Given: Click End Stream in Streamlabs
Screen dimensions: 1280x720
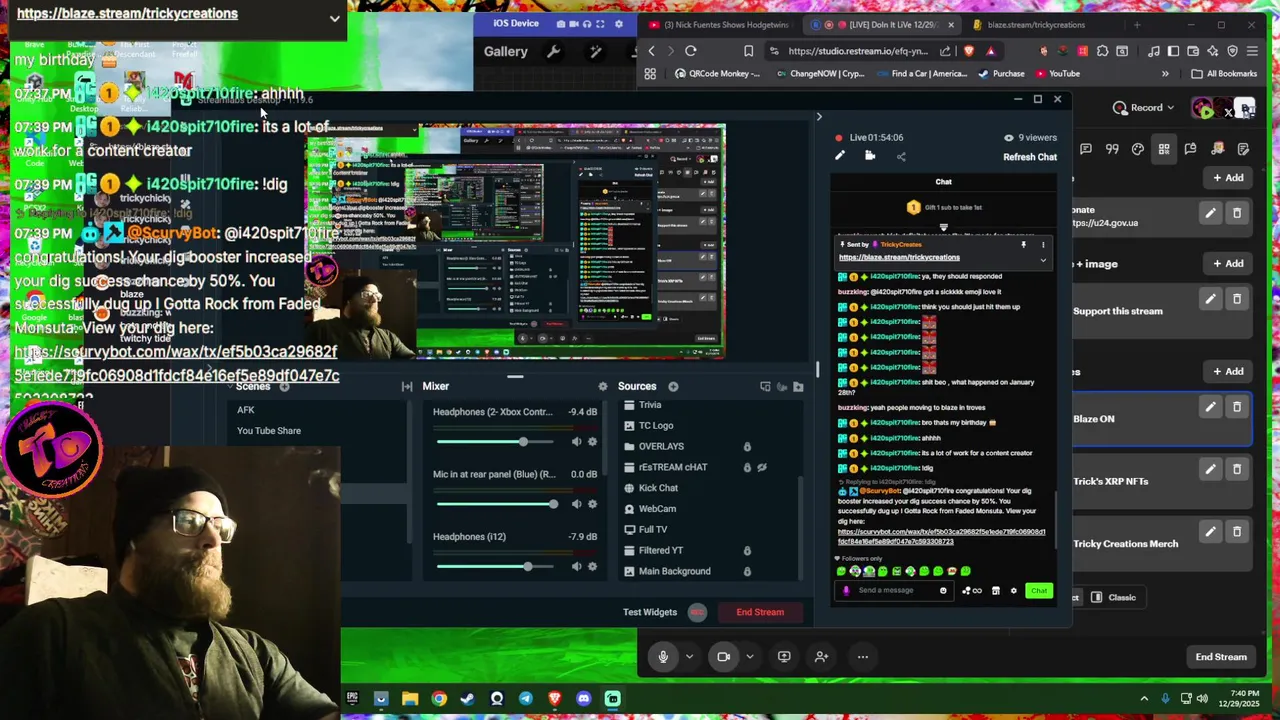Looking at the screenshot, I should point(760,612).
